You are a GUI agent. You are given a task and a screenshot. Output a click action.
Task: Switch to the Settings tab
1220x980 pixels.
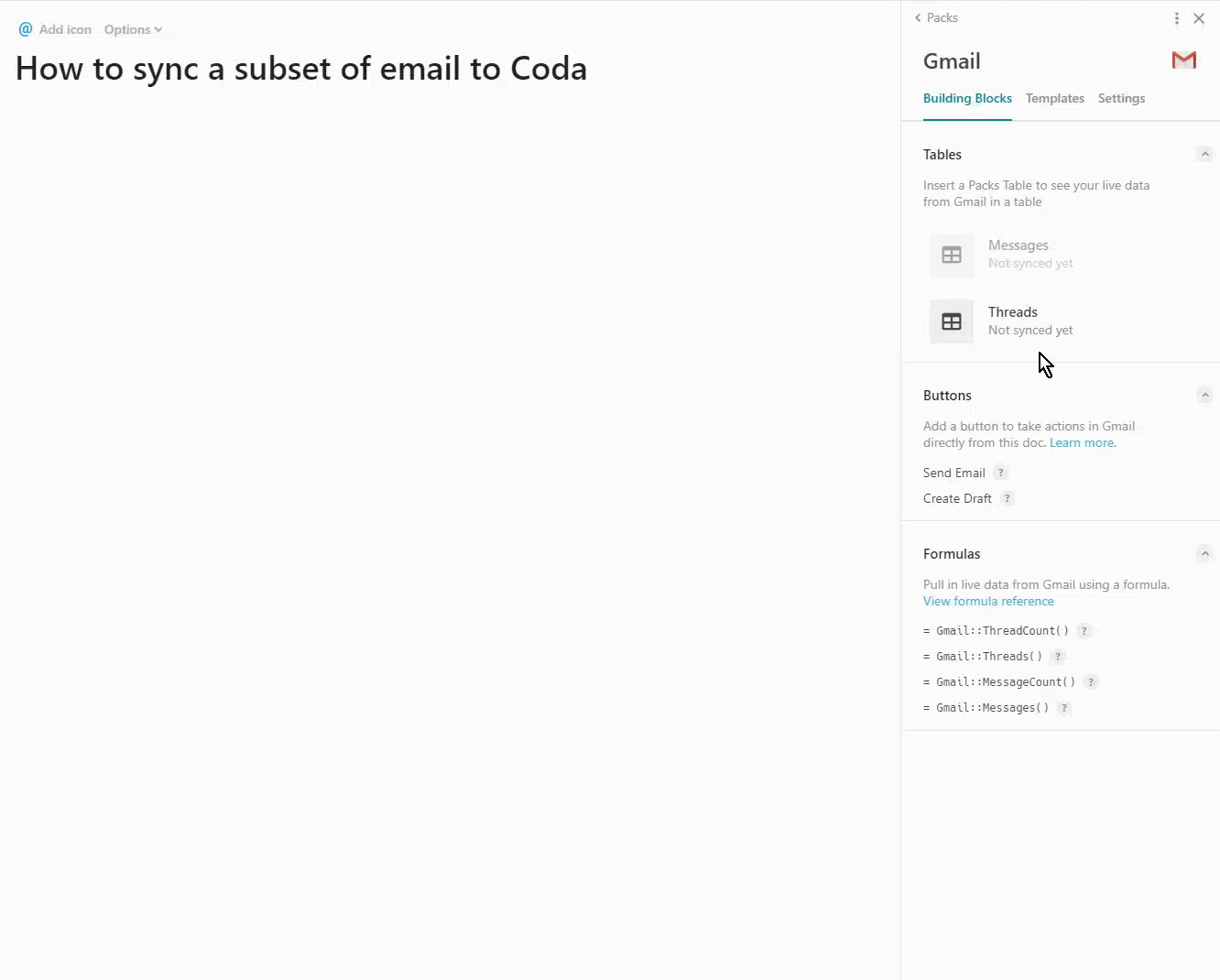tap(1121, 98)
